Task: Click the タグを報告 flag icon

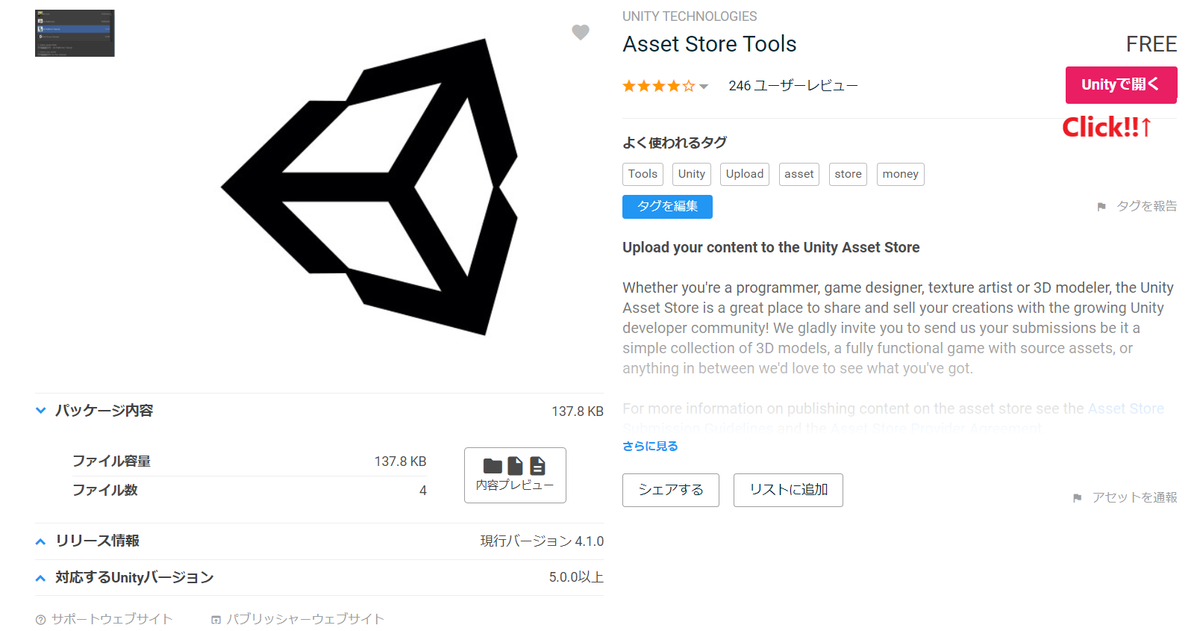Action: tap(1102, 207)
